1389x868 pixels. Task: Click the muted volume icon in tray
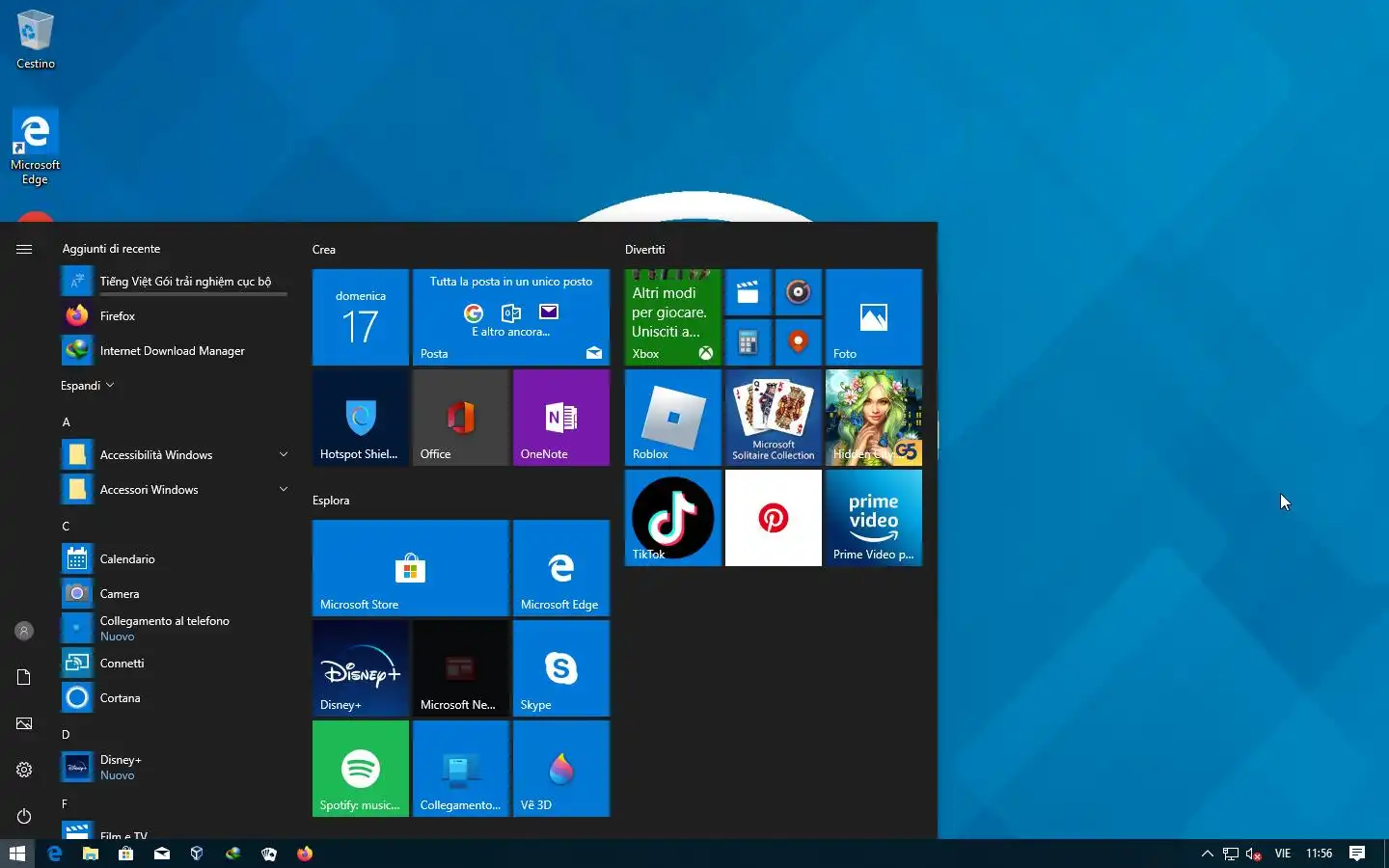click(1254, 854)
